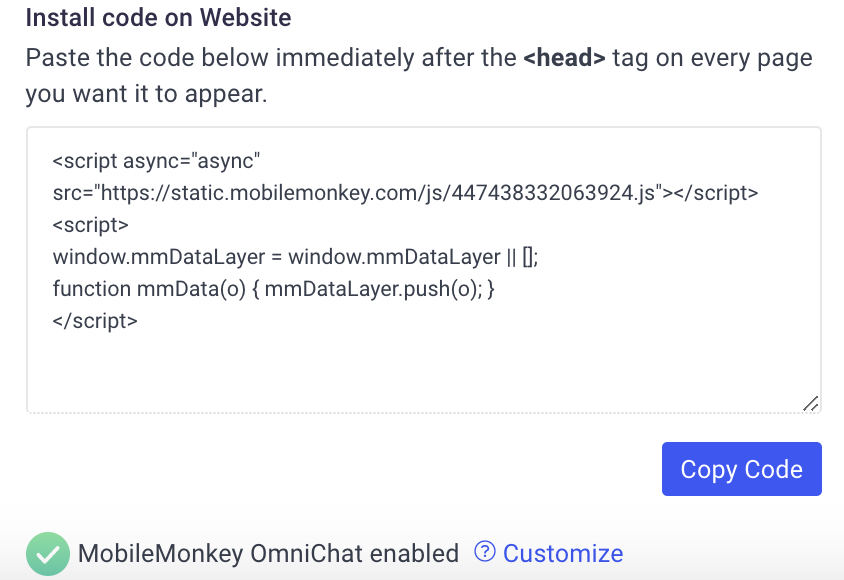Click the bold head tag text

point(564,58)
